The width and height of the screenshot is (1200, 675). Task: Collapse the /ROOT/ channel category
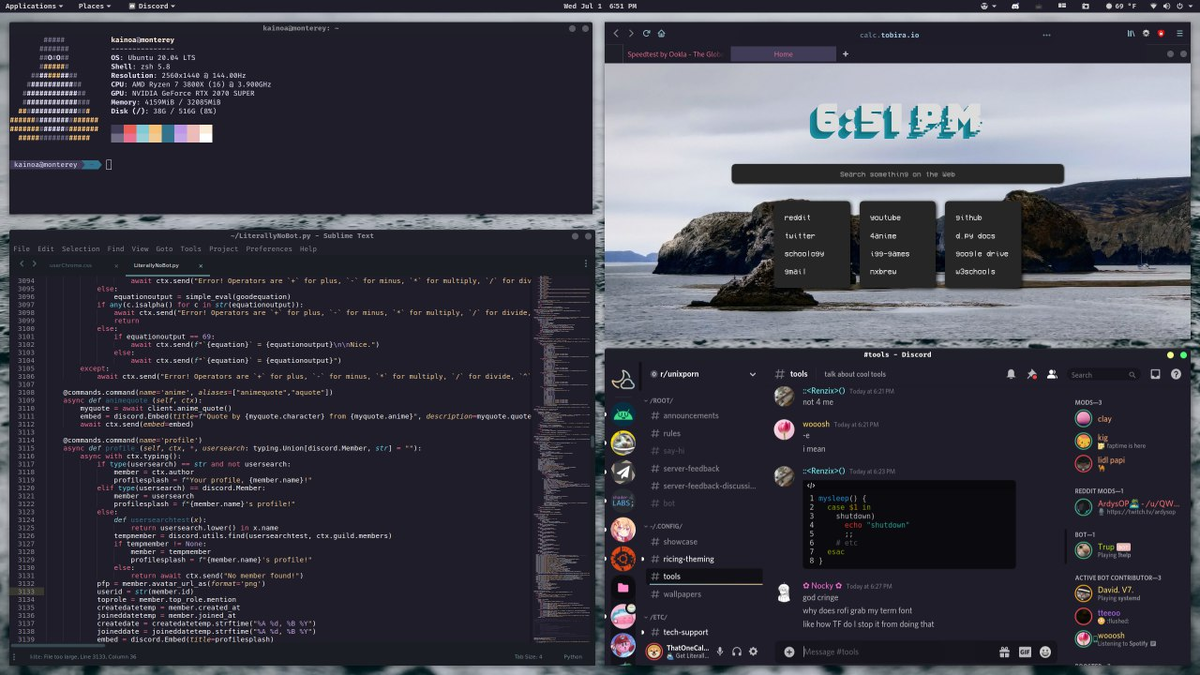(x=659, y=401)
